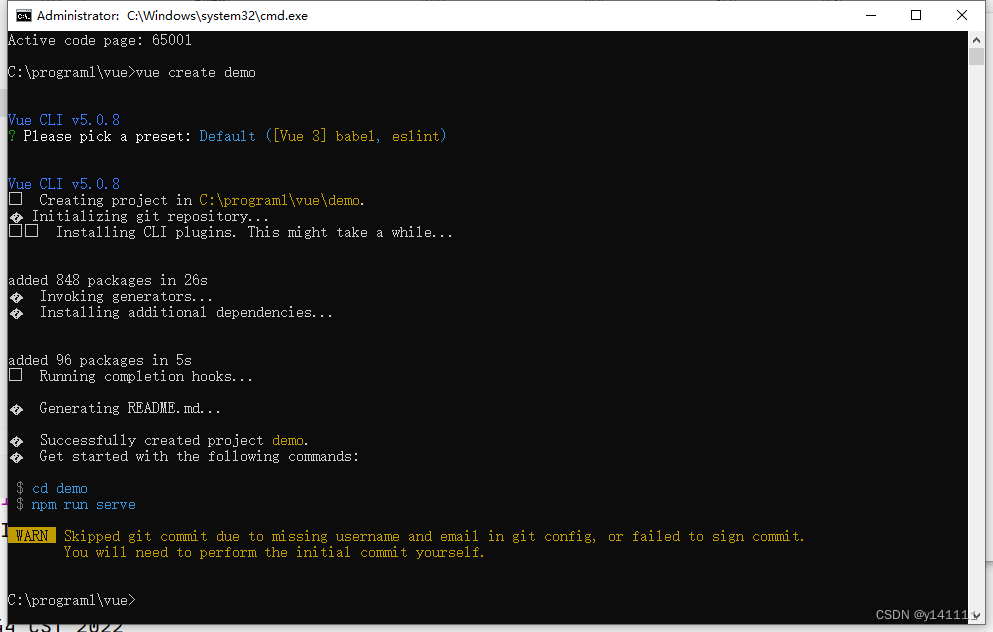
Task: Click the 'Default' preset selection text
Action: (227, 136)
